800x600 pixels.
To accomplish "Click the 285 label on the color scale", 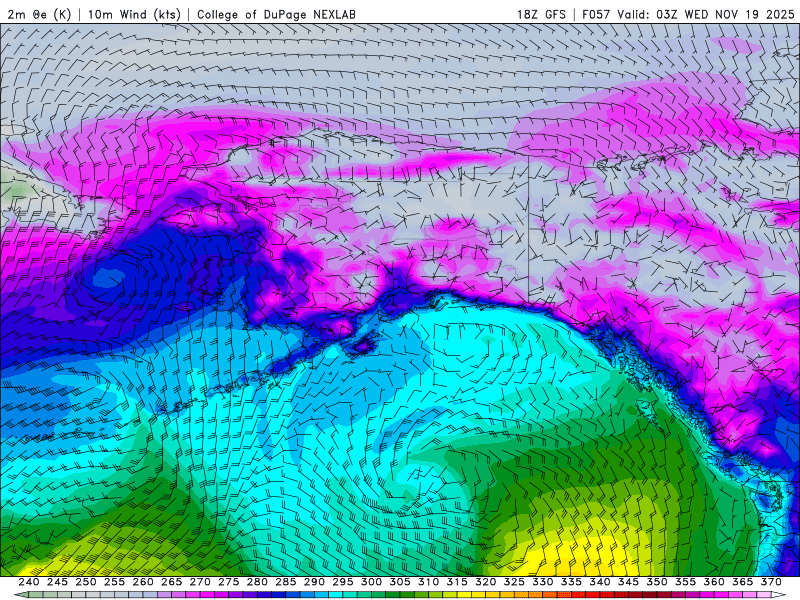I will coord(286,582).
